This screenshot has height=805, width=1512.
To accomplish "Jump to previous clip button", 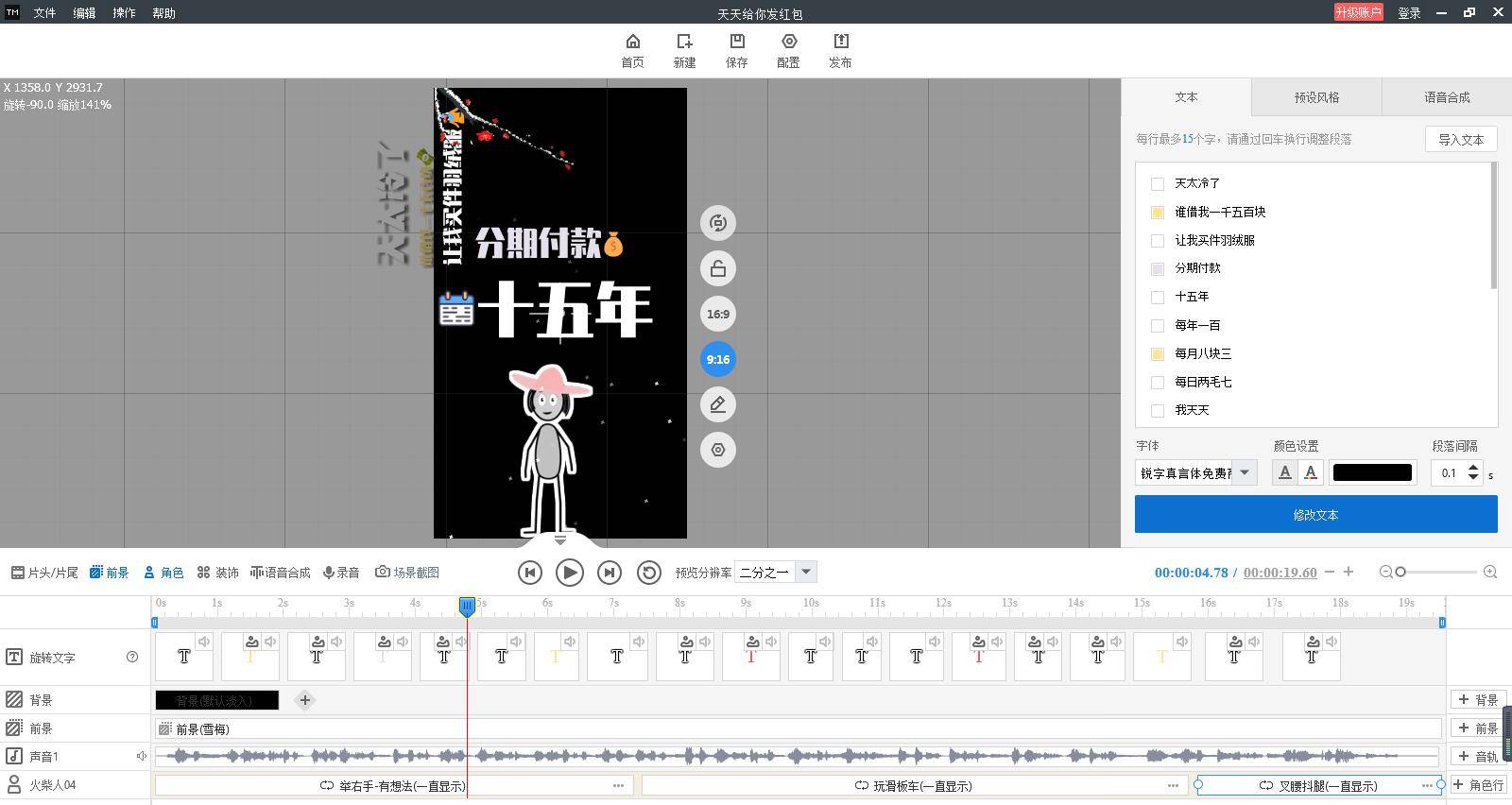I will (530, 573).
